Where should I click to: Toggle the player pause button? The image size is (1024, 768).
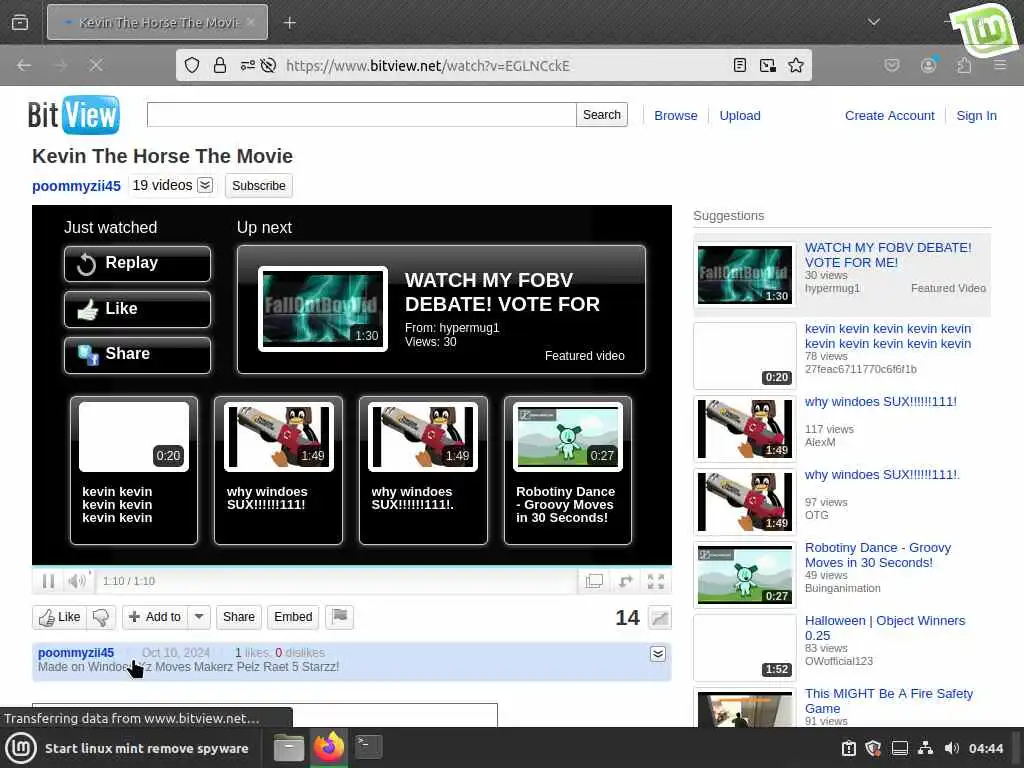[48, 581]
